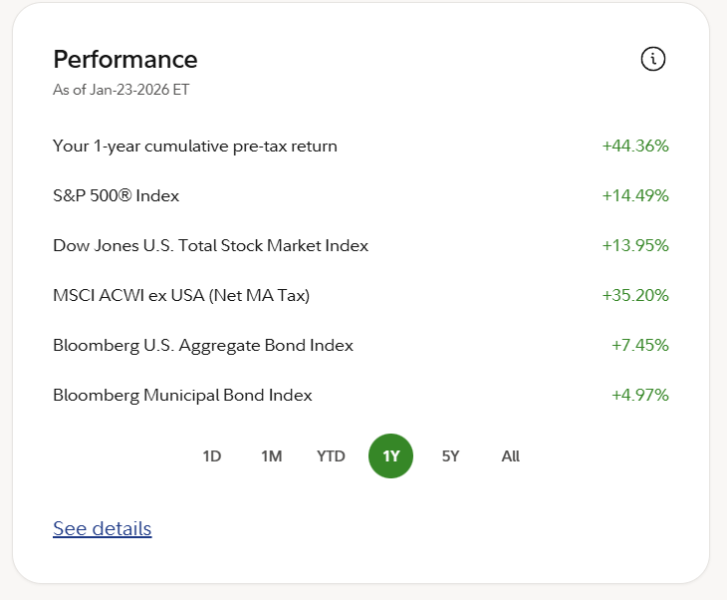Show YTD performance
The image size is (727, 600).
click(x=331, y=456)
